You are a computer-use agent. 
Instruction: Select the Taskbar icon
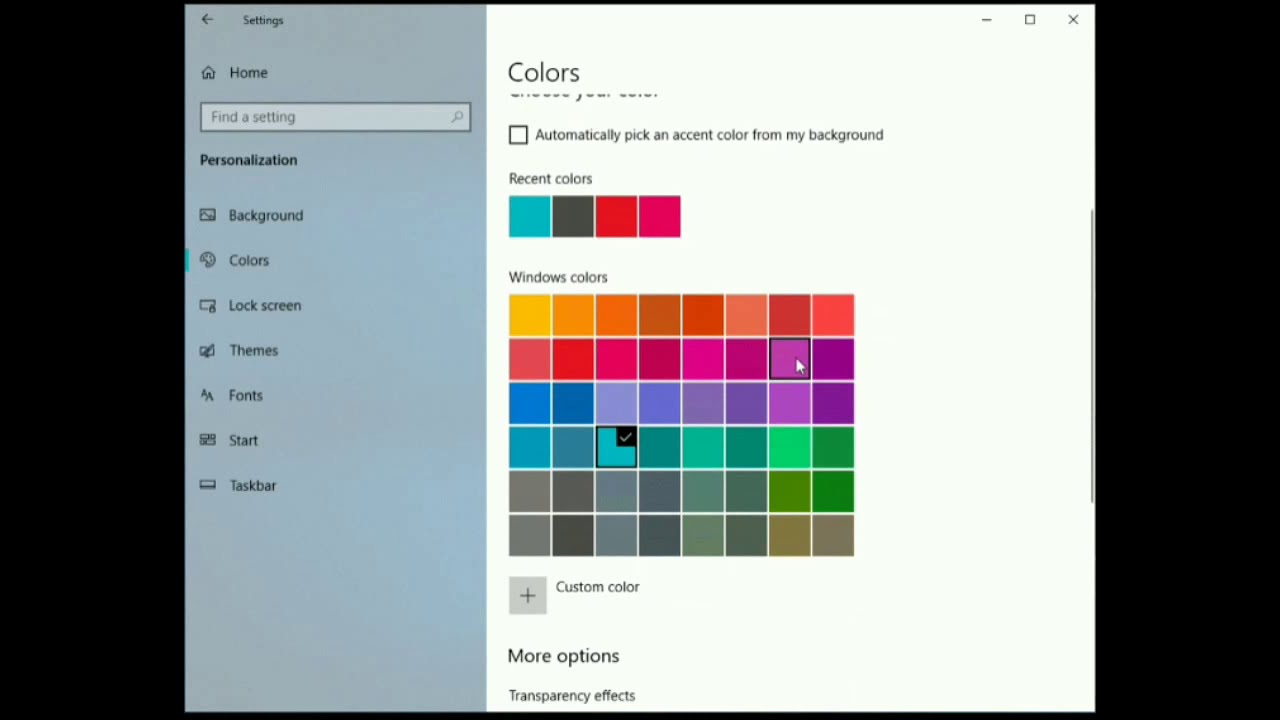[x=208, y=485]
